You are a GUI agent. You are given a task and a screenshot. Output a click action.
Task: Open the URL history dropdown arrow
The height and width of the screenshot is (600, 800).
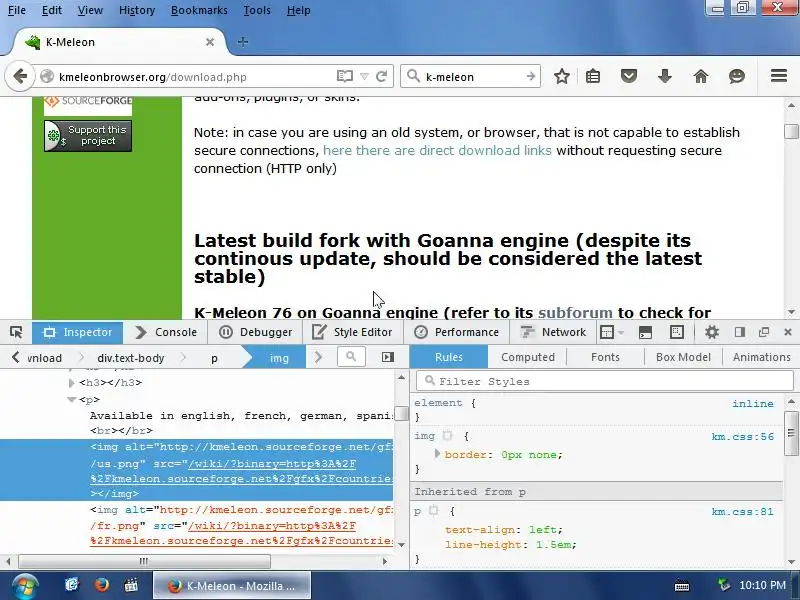tap(364, 77)
